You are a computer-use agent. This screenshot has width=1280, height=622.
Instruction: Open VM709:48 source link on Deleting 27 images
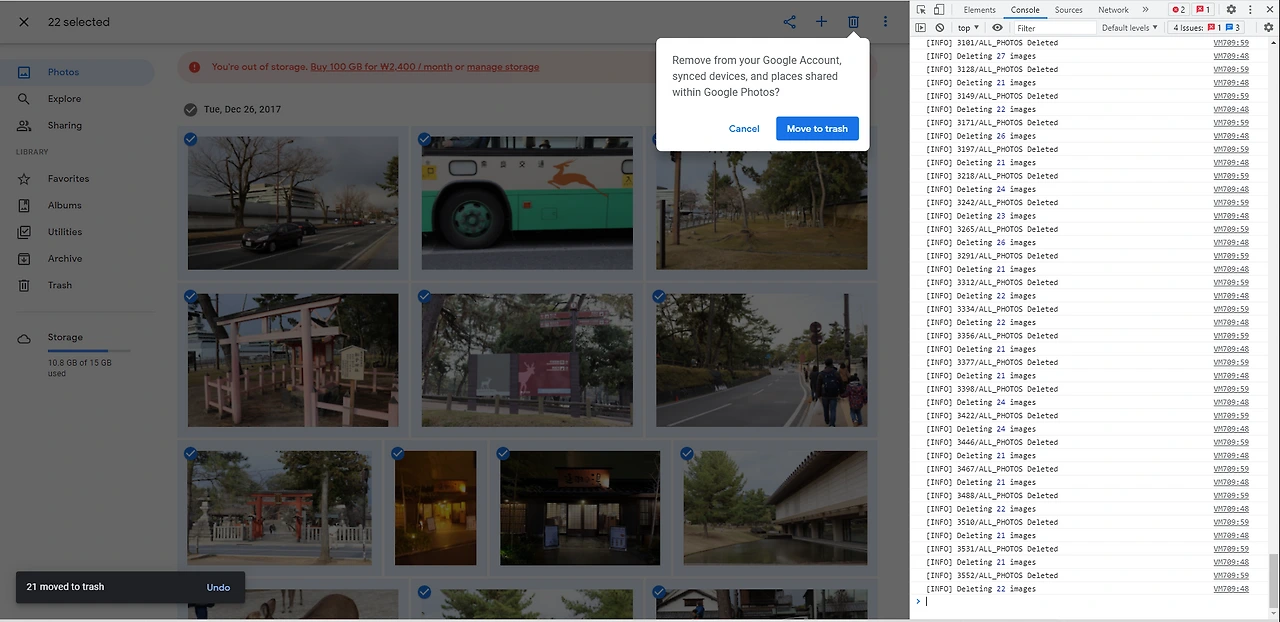pos(1231,56)
